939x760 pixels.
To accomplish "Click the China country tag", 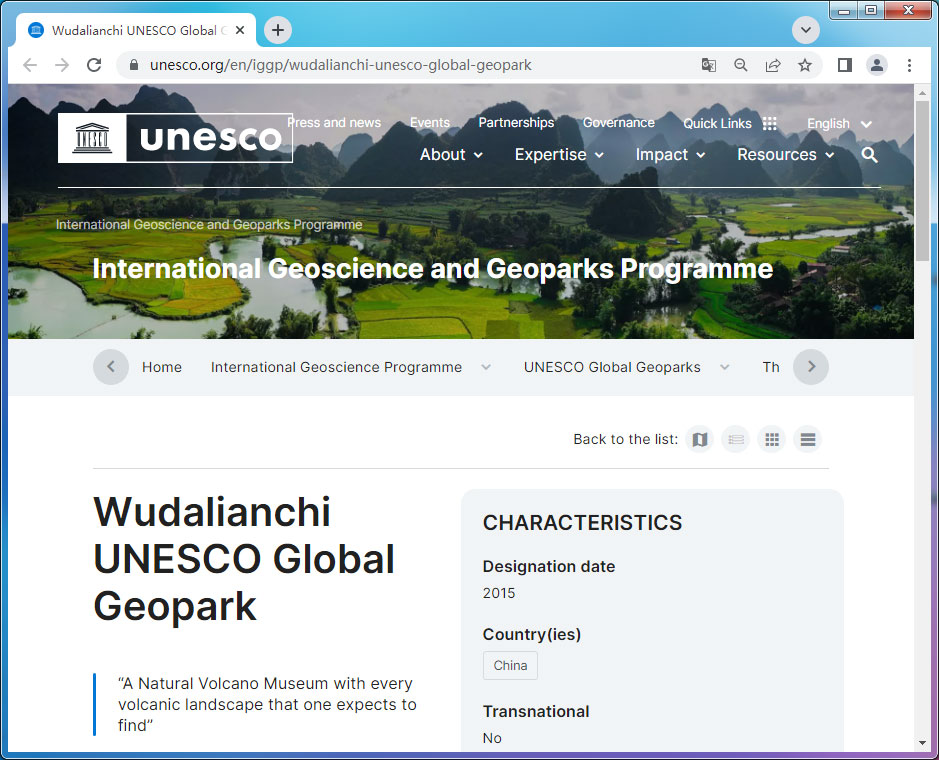I will 510,665.
